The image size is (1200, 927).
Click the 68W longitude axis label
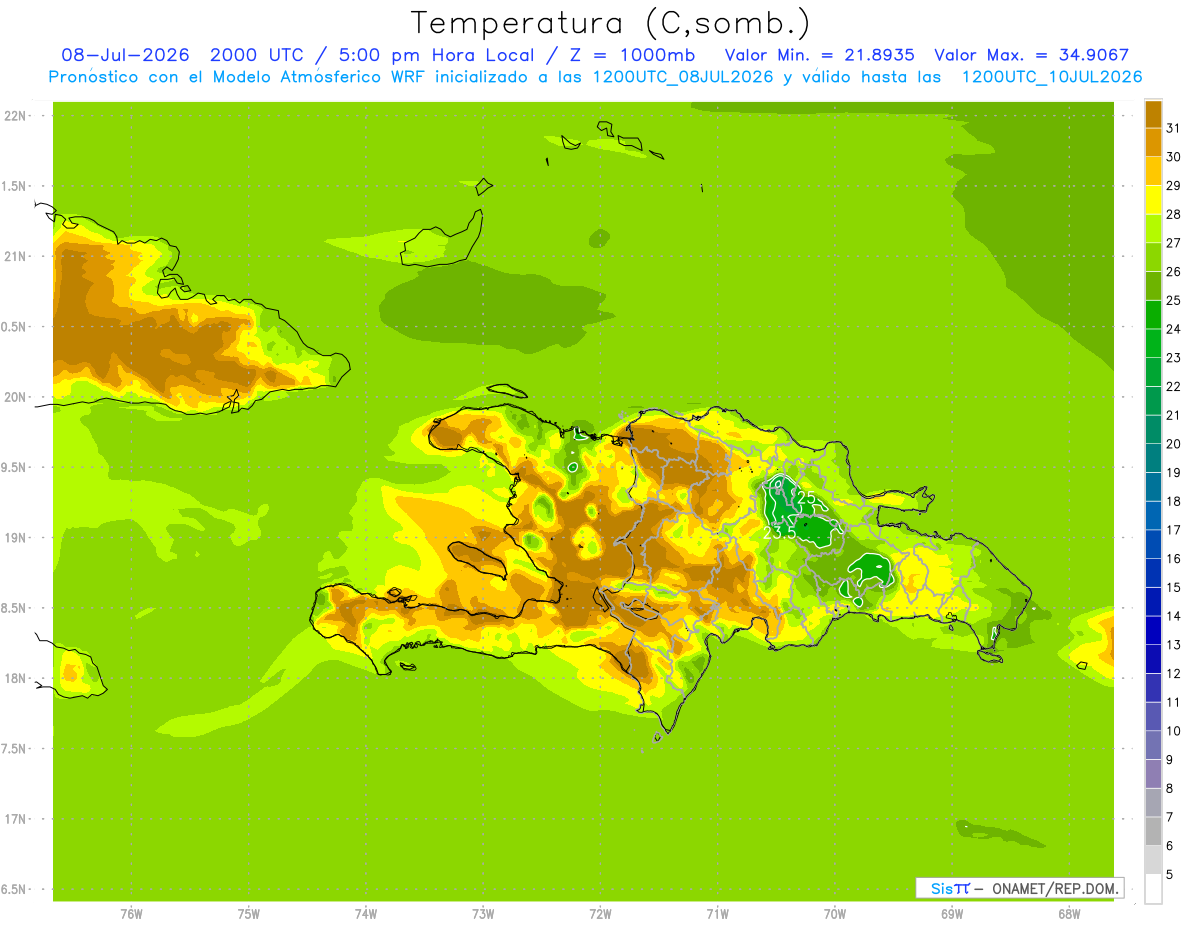click(1069, 913)
